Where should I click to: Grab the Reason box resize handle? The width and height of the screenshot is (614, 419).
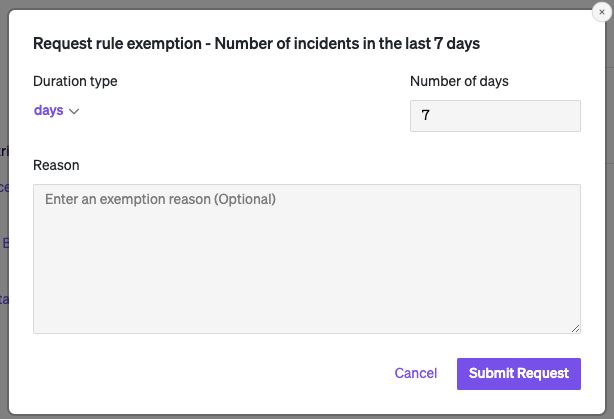576,329
